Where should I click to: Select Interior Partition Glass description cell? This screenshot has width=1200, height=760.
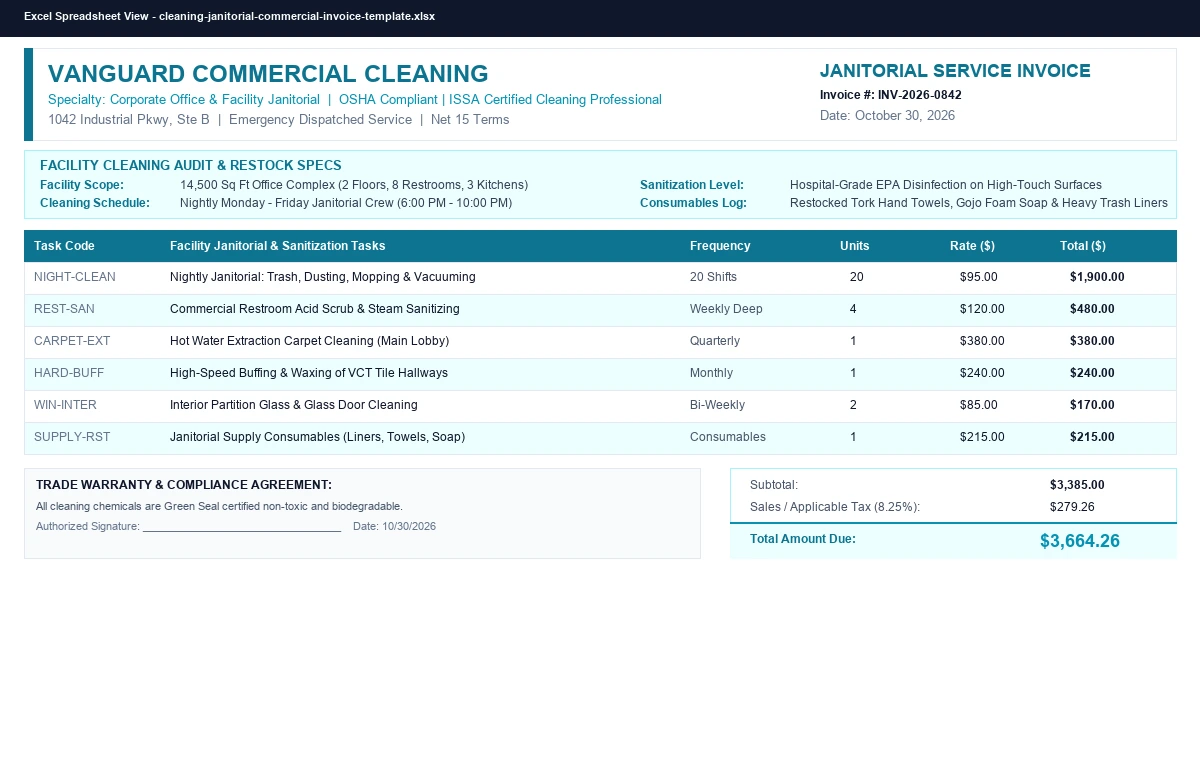pos(294,405)
